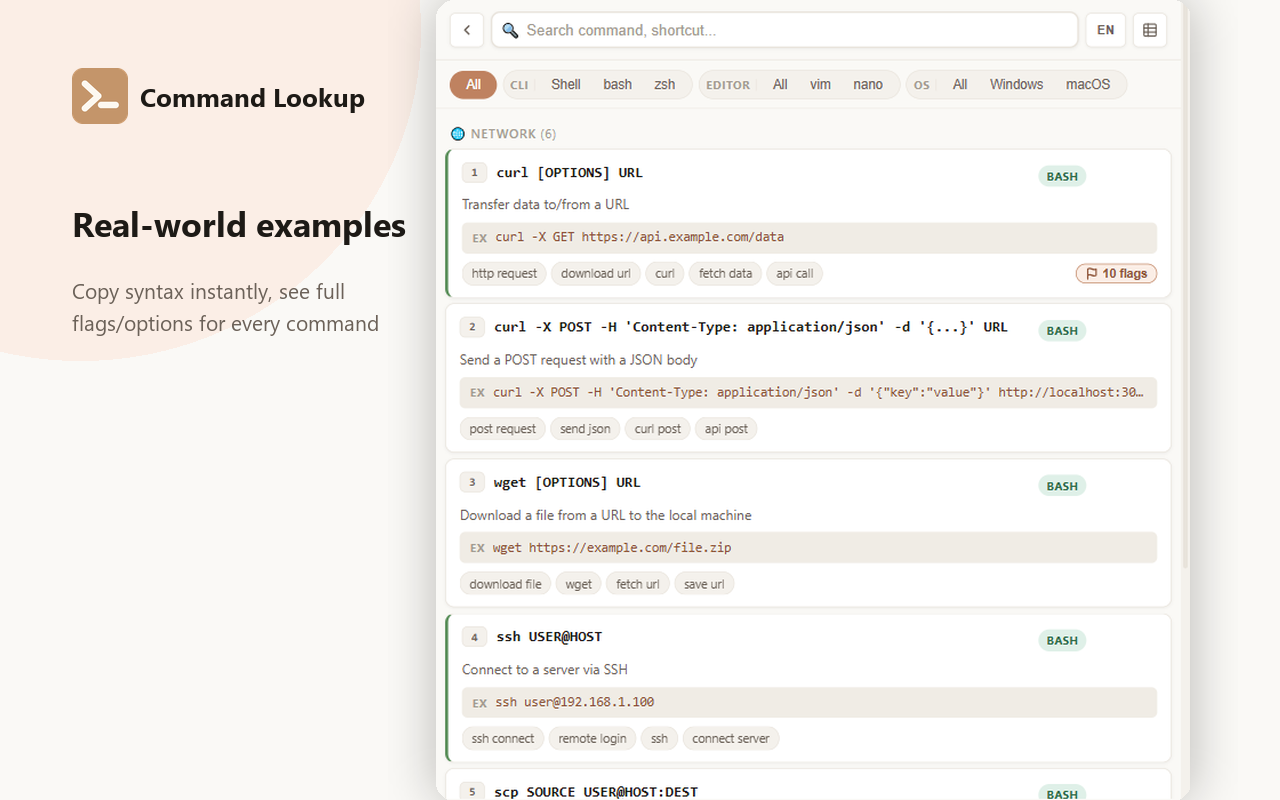
Task: Click the scp SOURCE USER@HOST:DEST title
Action: [596, 792]
